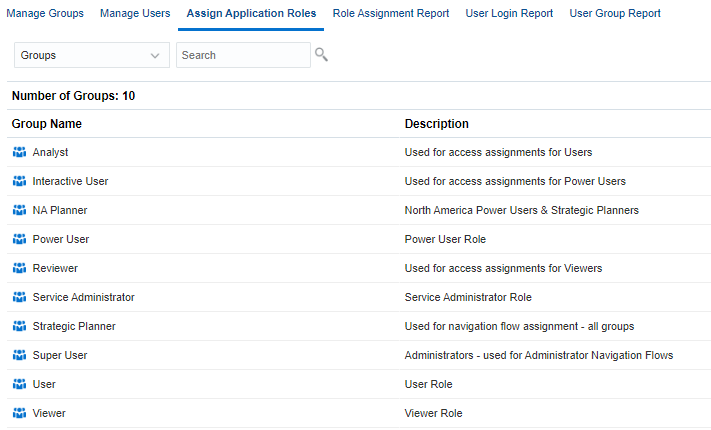This screenshot has height=430, width=711.
Task: Select the User group name
Action: 44,385
